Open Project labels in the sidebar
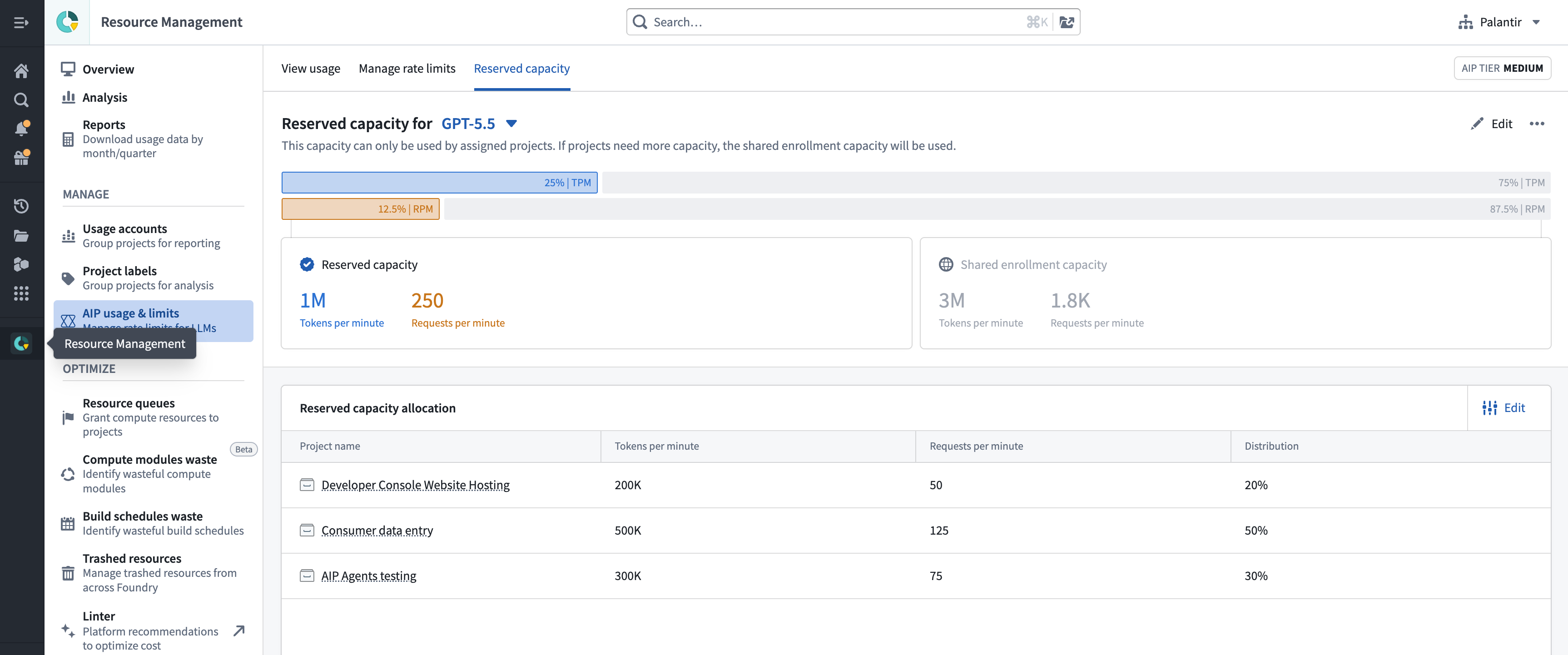Viewport: 1568px width, 655px height. 154,278
